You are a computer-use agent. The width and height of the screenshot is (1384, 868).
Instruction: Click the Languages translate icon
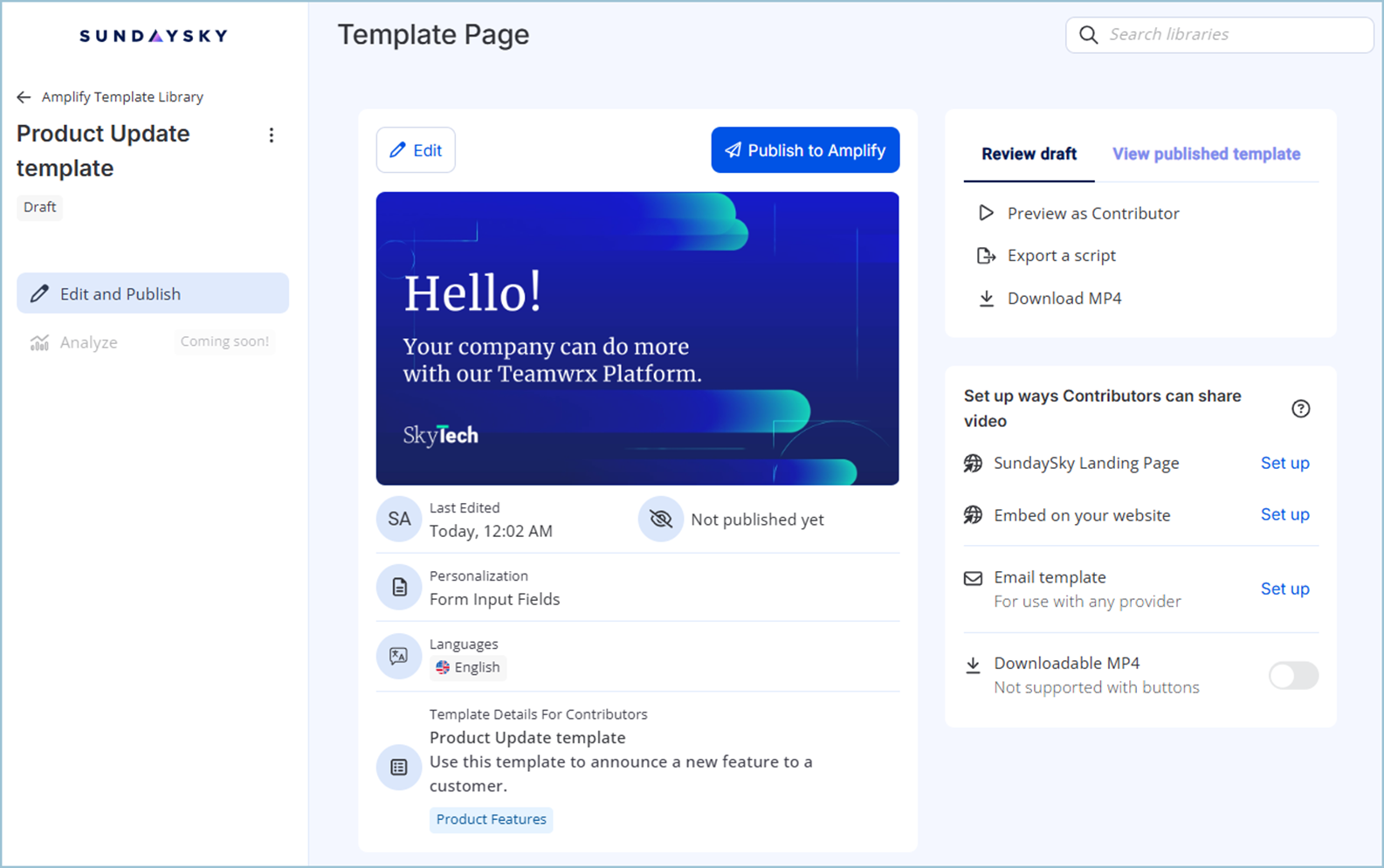pyautogui.click(x=399, y=656)
